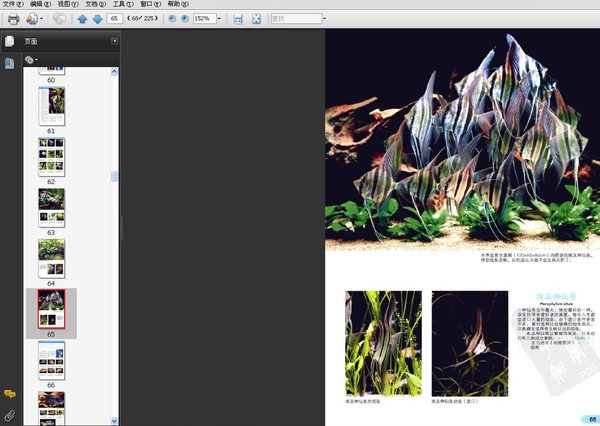Viewport: 600px width, 426px height.
Task: Click the Print icon in toolbar
Action: (x=13, y=19)
